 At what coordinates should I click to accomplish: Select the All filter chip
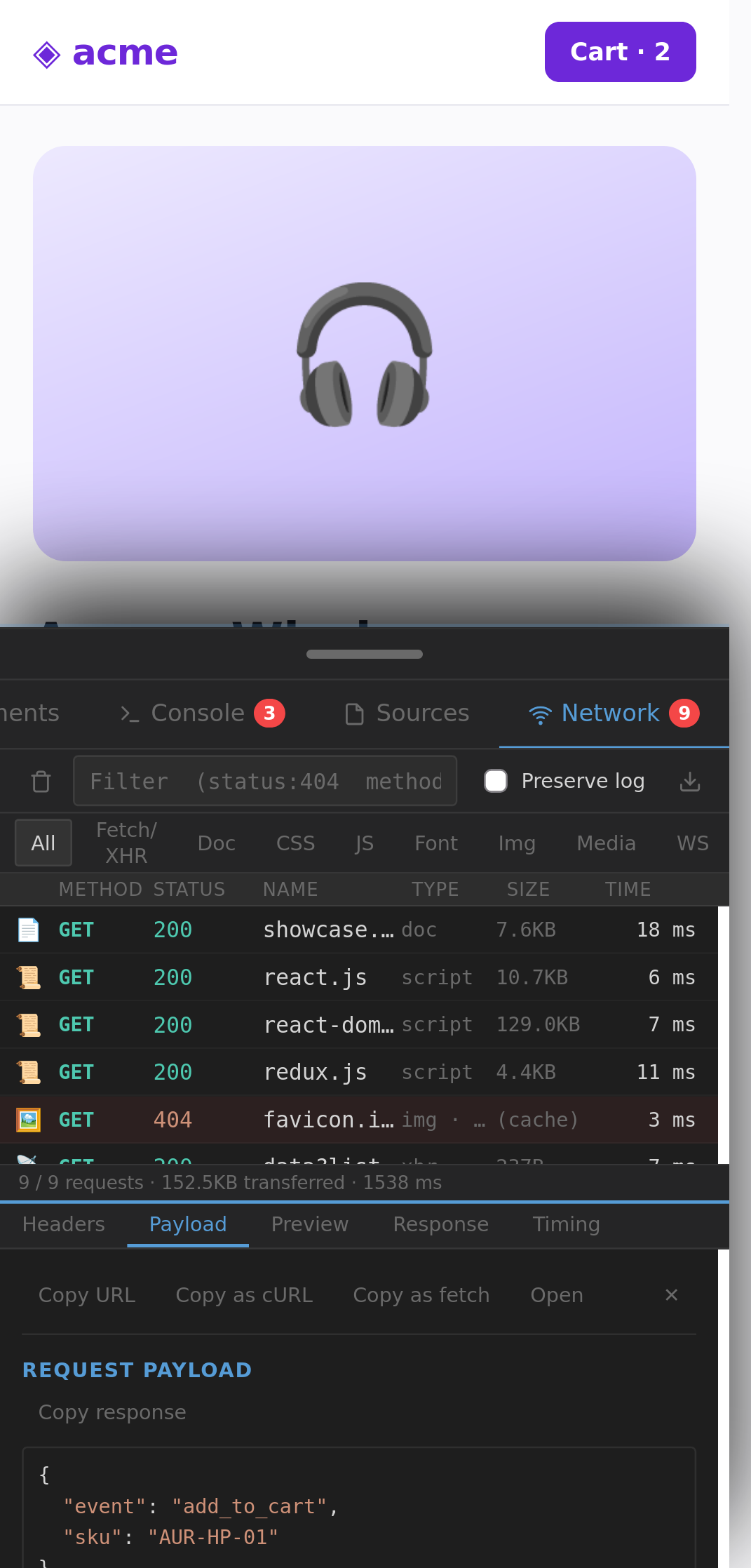pyautogui.click(x=43, y=843)
